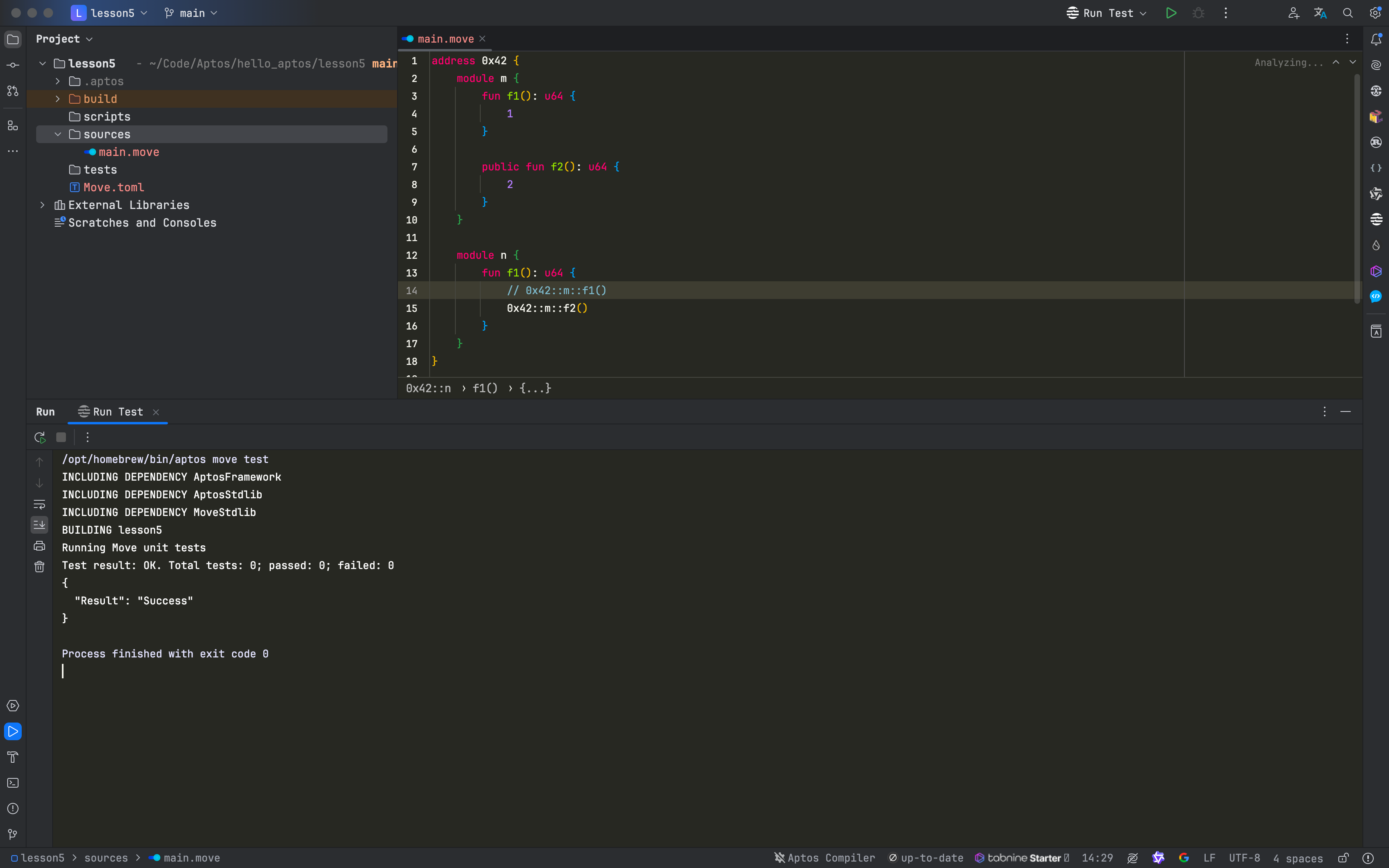Select the tests folder

tap(93, 169)
